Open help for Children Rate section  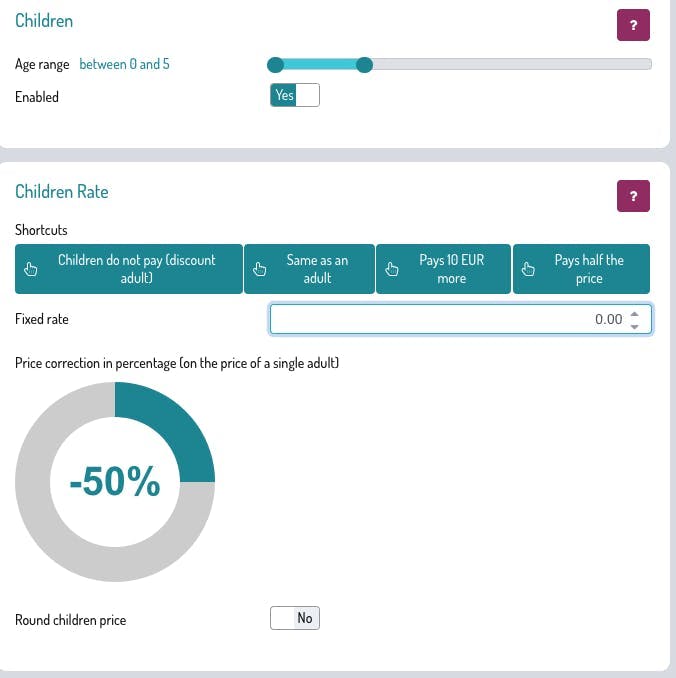pos(633,196)
